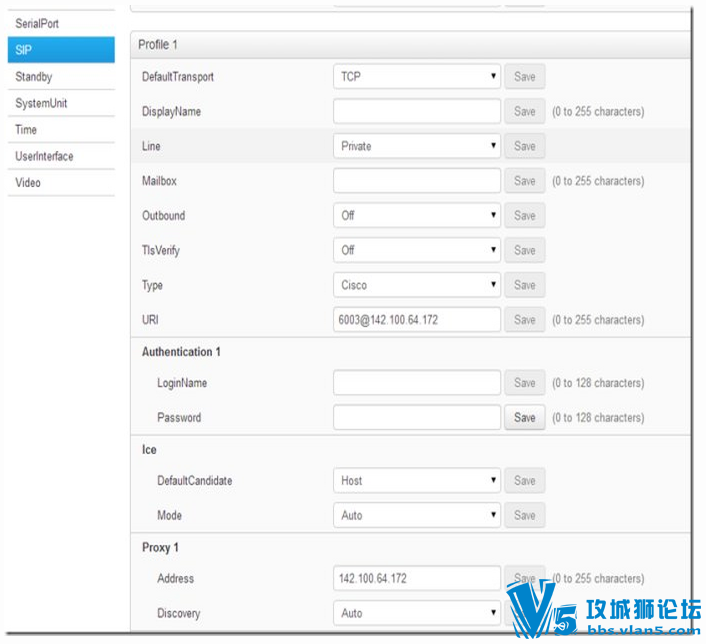Expand the Outbound dropdown
This screenshot has height=644, width=706.
click(x=417, y=215)
